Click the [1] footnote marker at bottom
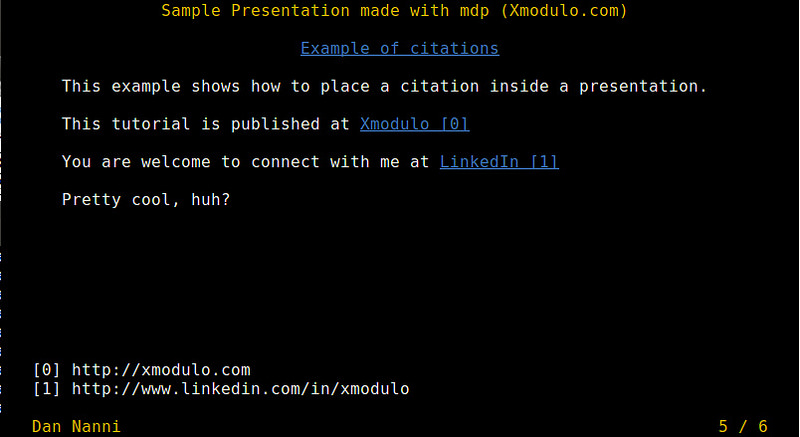The height and width of the screenshot is (437, 800). (47, 389)
